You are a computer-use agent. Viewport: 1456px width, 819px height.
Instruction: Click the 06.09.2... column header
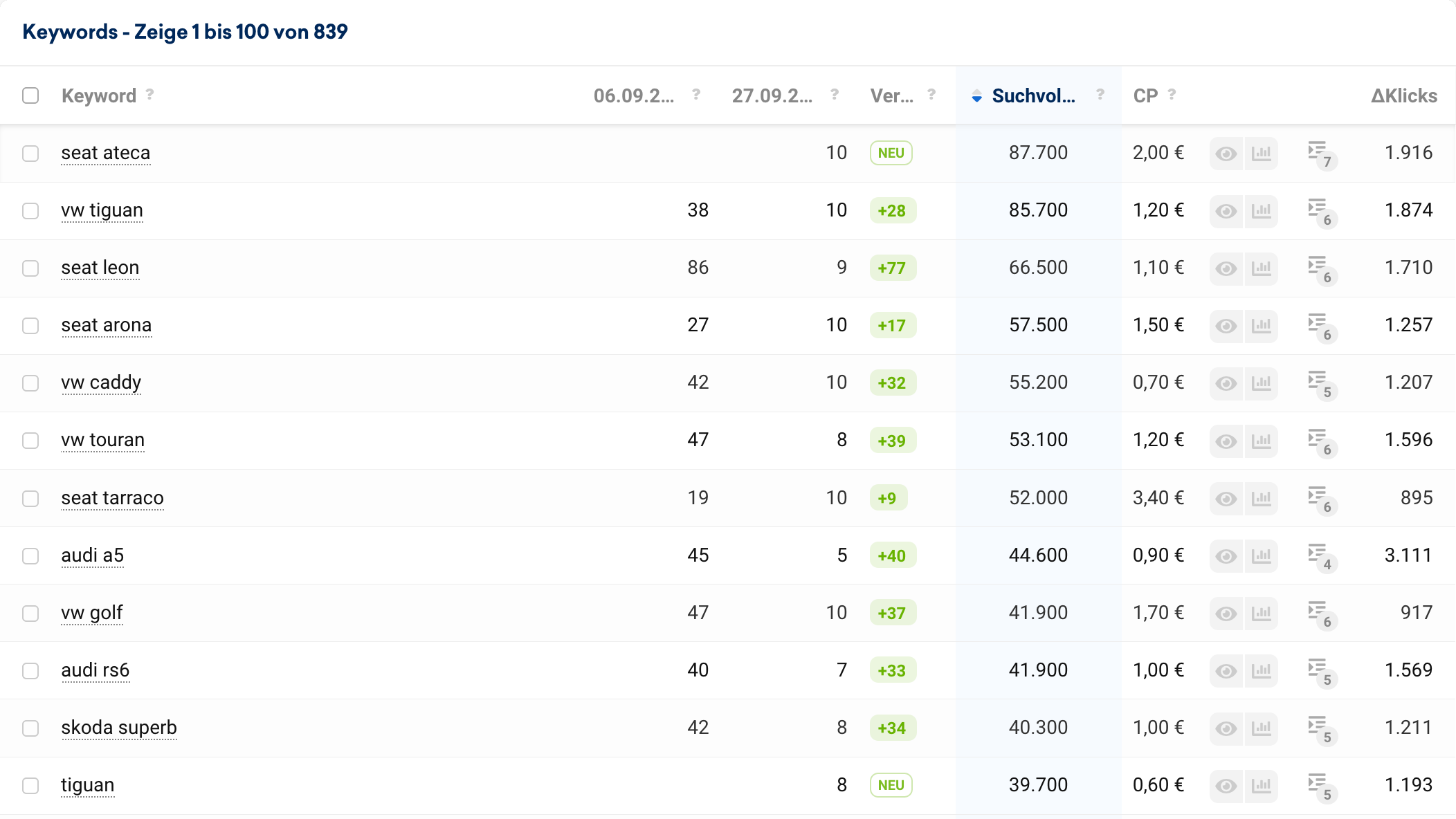pyautogui.click(x=633, y=96)
